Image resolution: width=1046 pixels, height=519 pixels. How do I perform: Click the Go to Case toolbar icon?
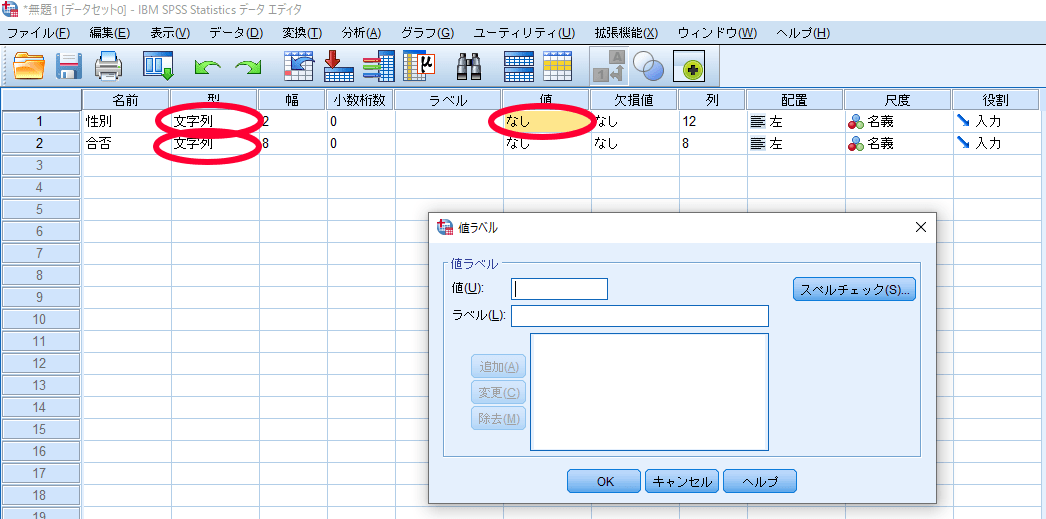tap(298, 66)
